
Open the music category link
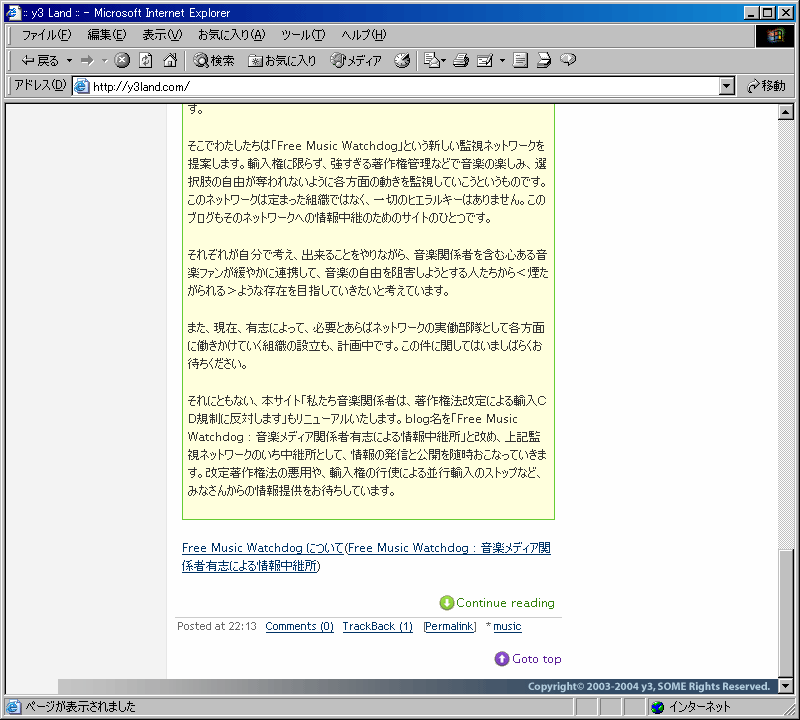coord(507,626)
